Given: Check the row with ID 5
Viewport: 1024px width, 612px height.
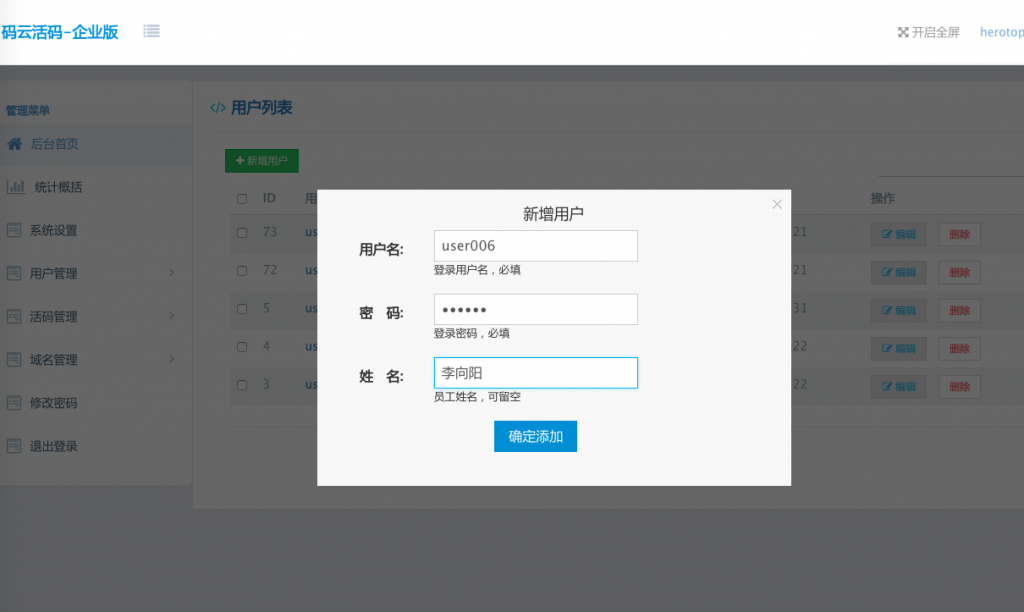Looking at the screenshot, I should tap(242, 308).
